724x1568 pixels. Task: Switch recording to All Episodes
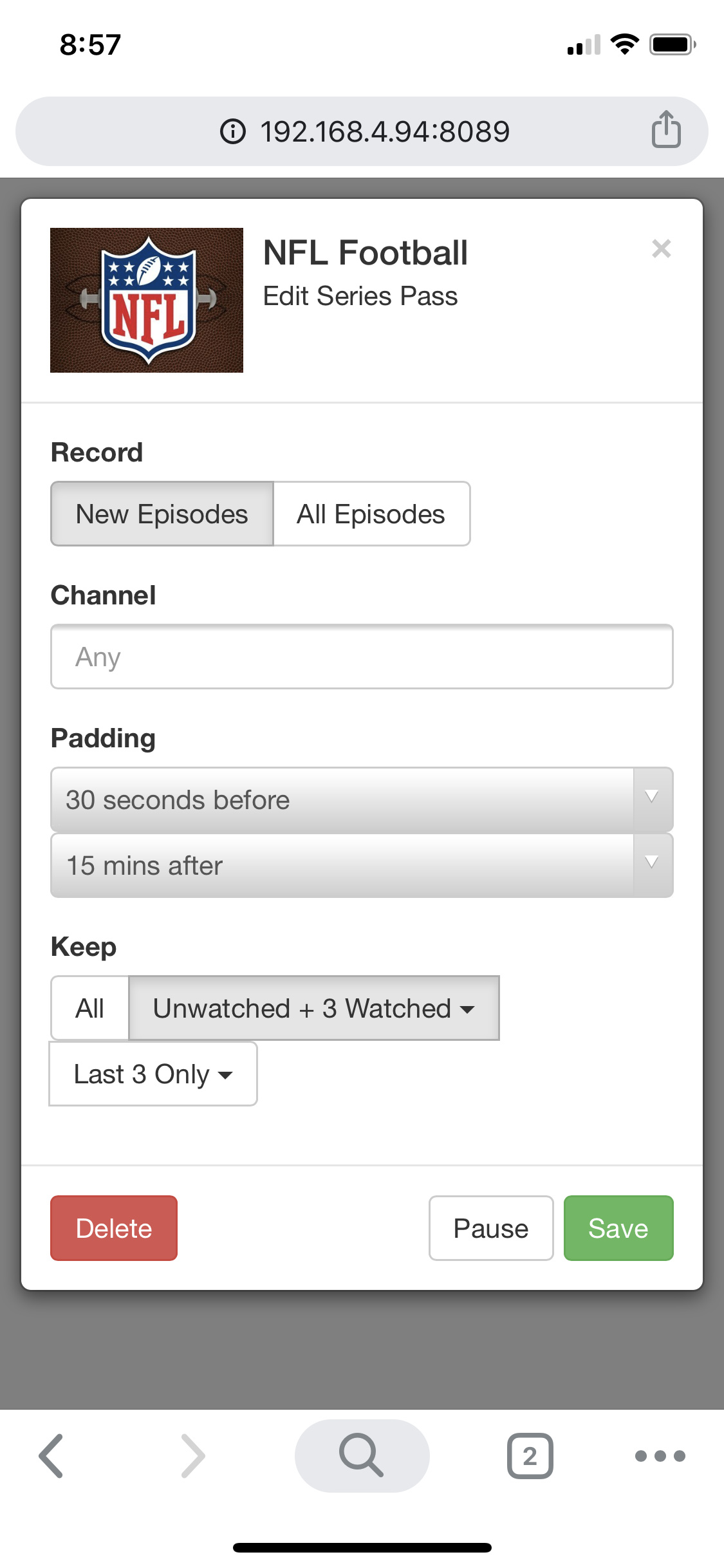click(371, 514)
